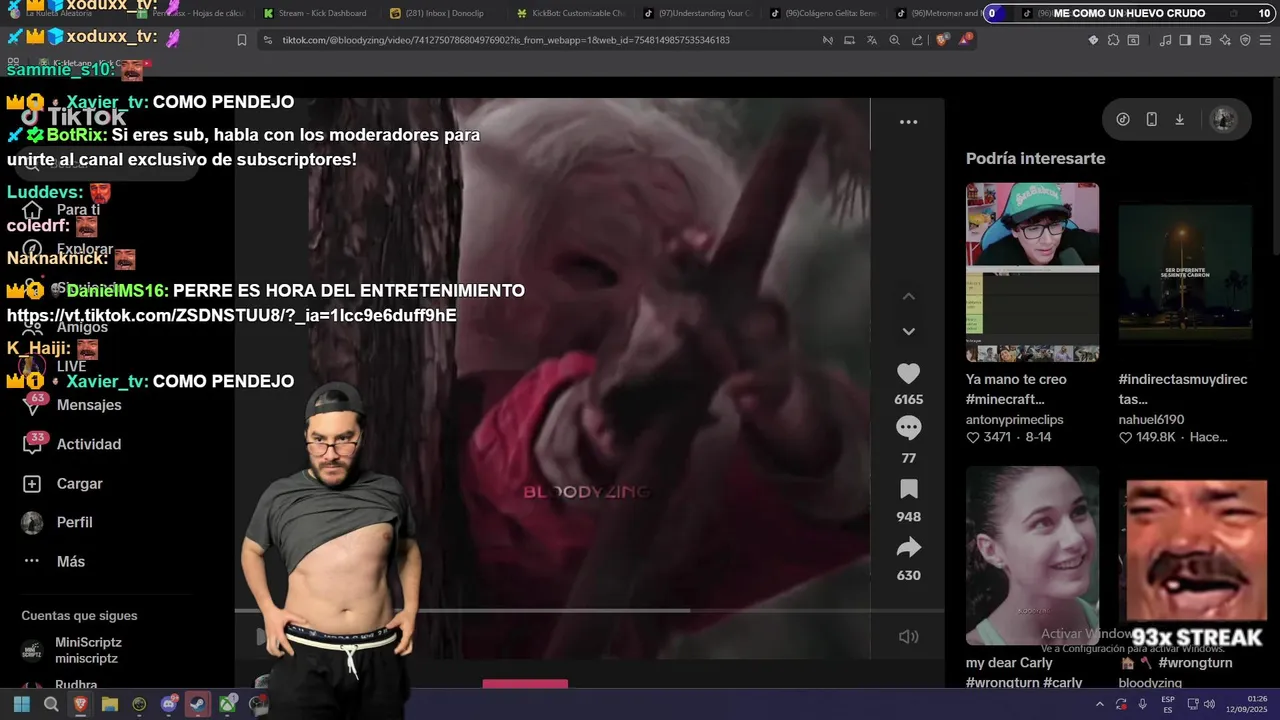Click the zoom magnifier icon in address bar
The height and width of the screenshot is (720, 1280).
tap(894, 40)
